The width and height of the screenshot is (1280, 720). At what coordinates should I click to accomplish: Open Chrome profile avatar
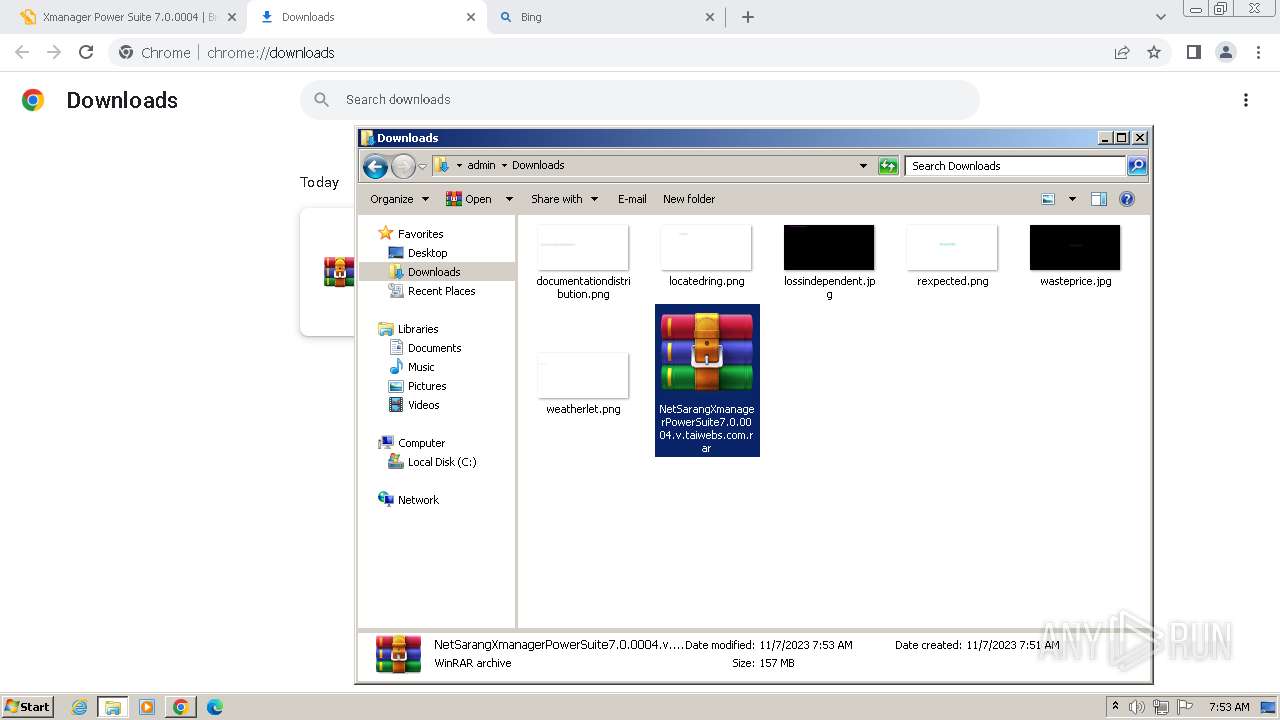pyautogui.click(x=1226, y=53)
